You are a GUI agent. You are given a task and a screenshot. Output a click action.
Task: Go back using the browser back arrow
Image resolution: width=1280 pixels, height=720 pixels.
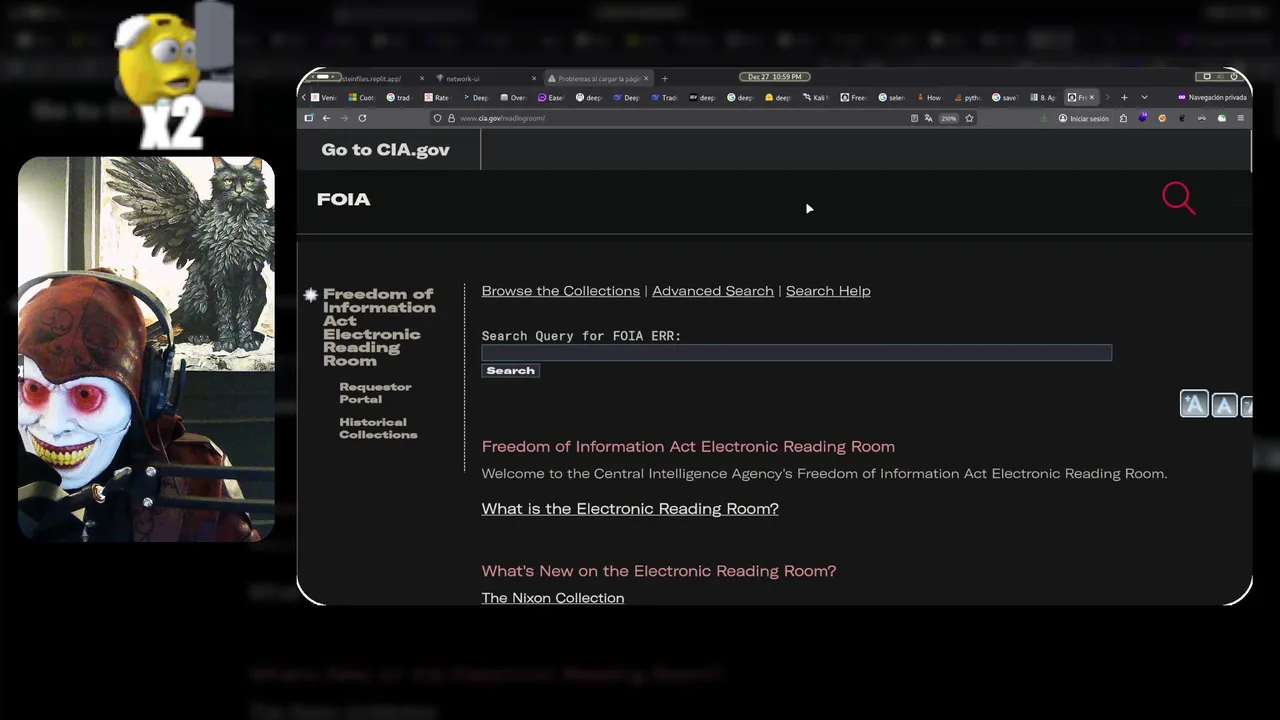coord(326,118)
